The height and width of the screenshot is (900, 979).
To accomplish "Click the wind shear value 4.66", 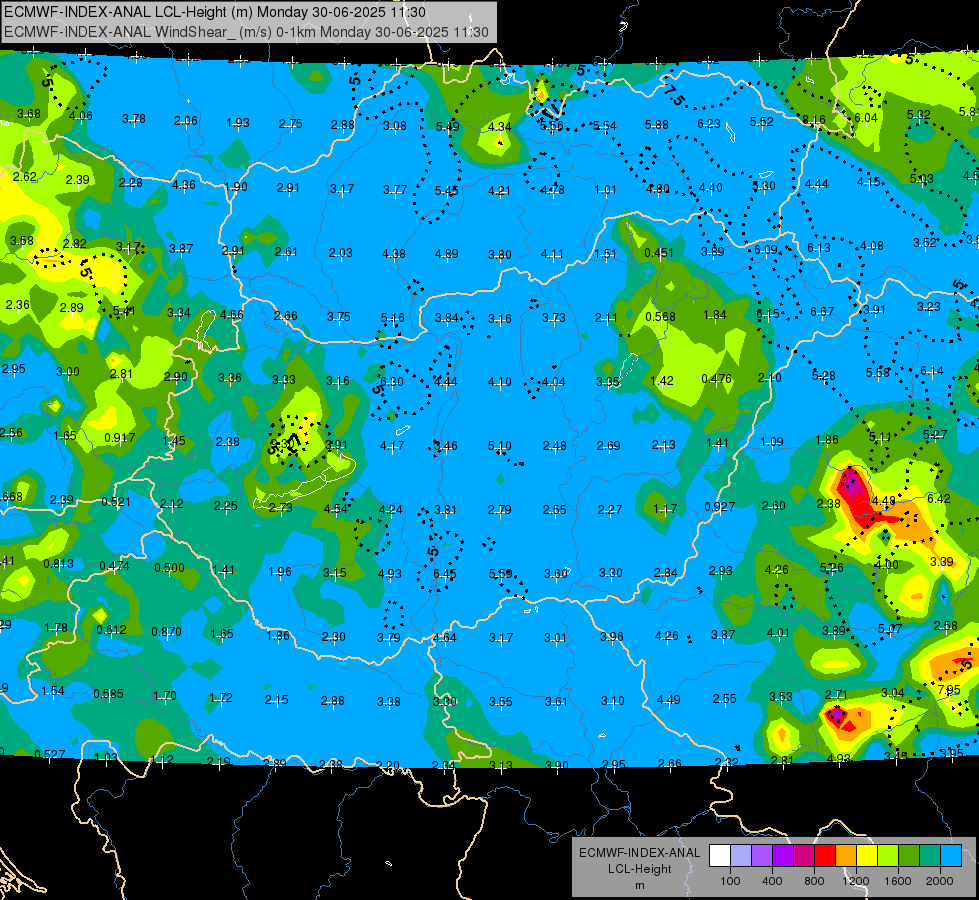I will point(232,315).
